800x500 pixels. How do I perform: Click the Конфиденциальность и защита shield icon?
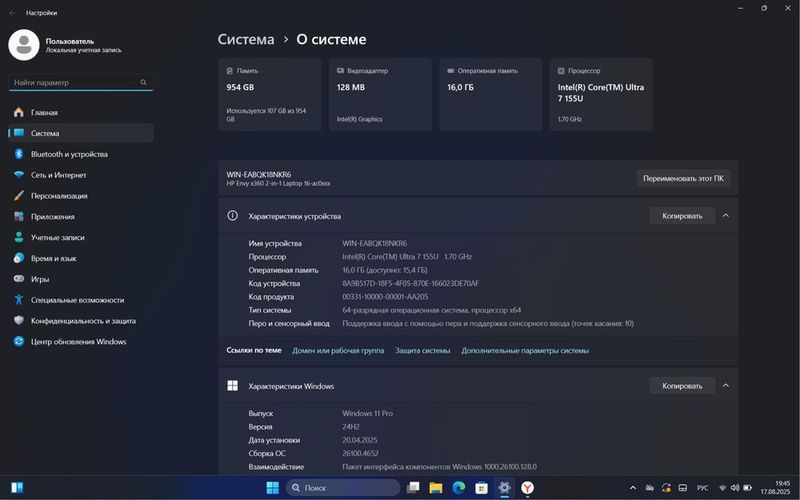[19, 321]
